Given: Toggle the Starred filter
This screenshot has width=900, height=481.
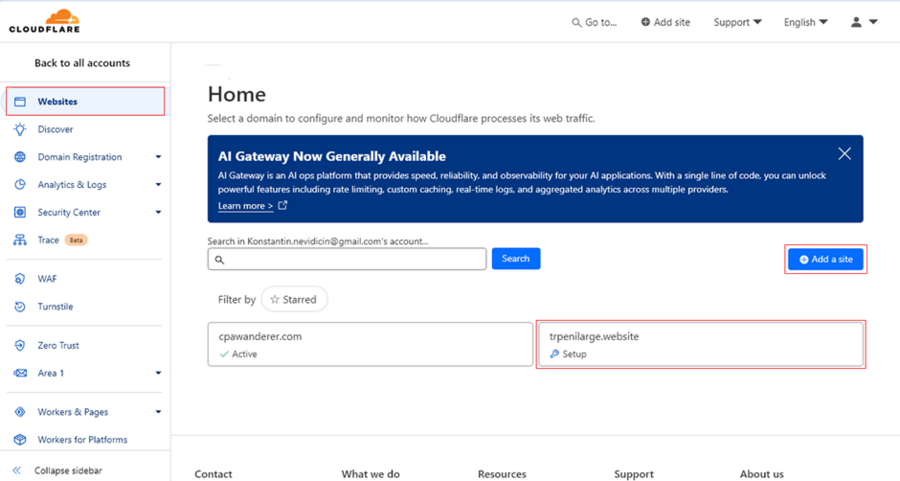Looking at the screenshot, I should (x=294, y=300).
